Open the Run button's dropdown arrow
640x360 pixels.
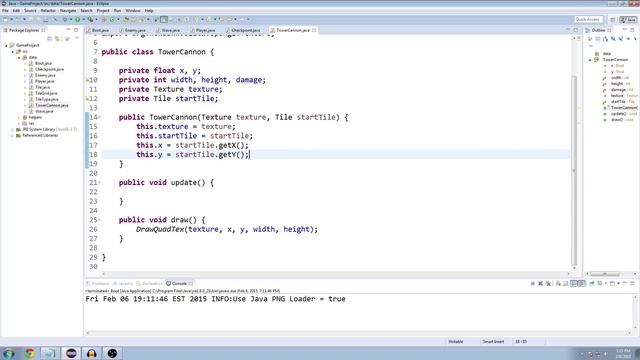coord(84,19)
